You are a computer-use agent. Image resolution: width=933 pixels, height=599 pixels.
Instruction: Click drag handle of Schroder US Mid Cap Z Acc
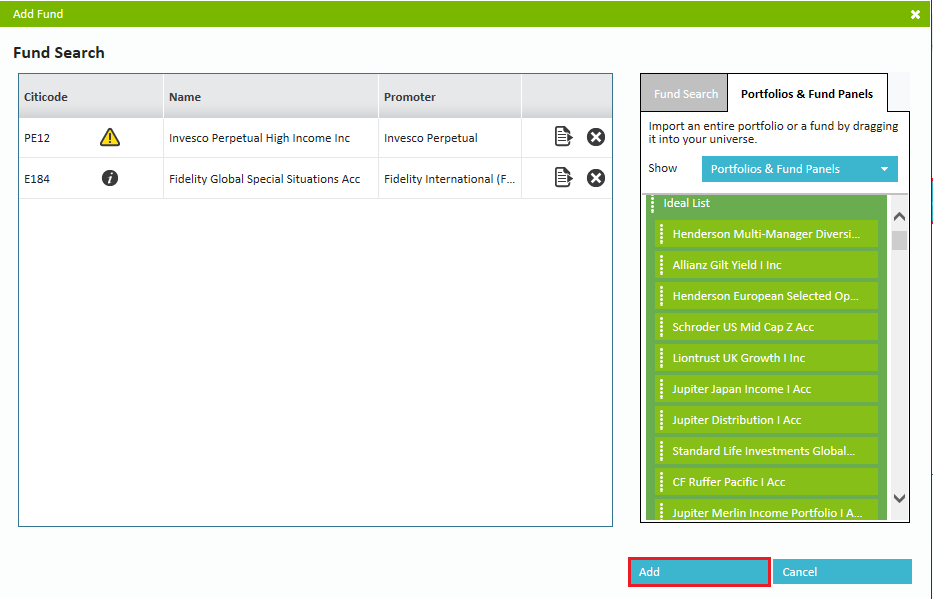click(662, 327)
